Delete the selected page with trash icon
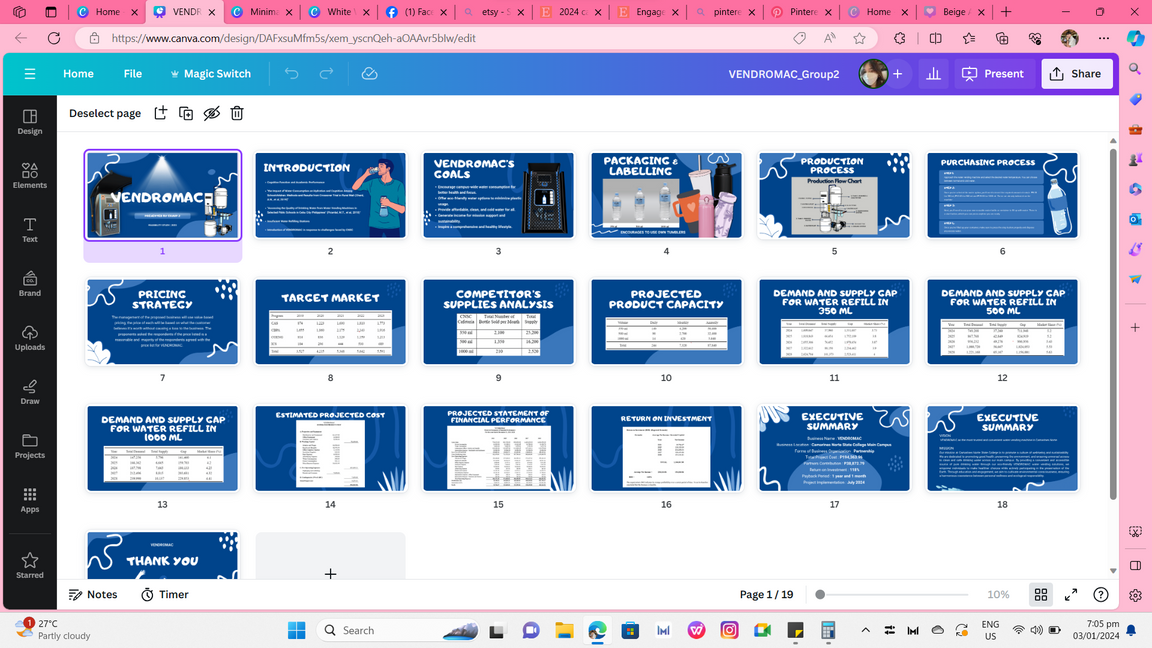Viewport: 1152px width, 648px height. tap(237, 113)
